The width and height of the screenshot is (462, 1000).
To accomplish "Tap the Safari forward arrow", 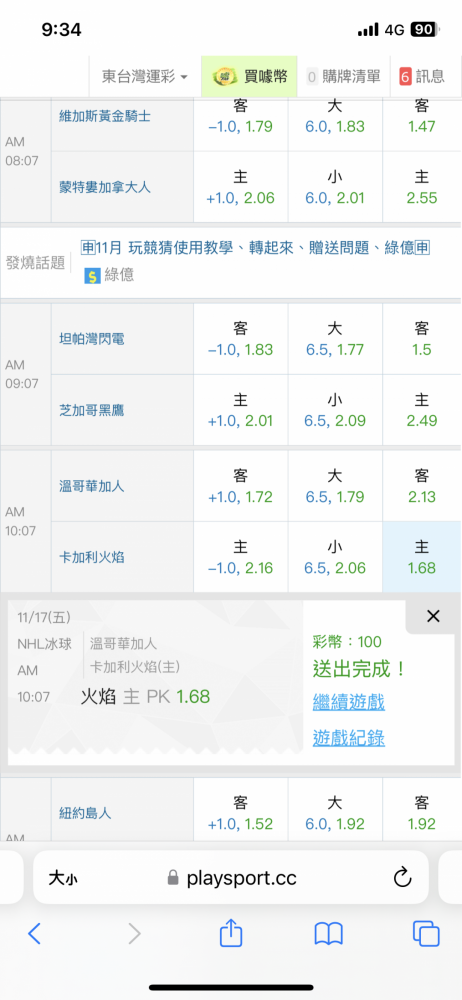I will [x=134, y=934].
